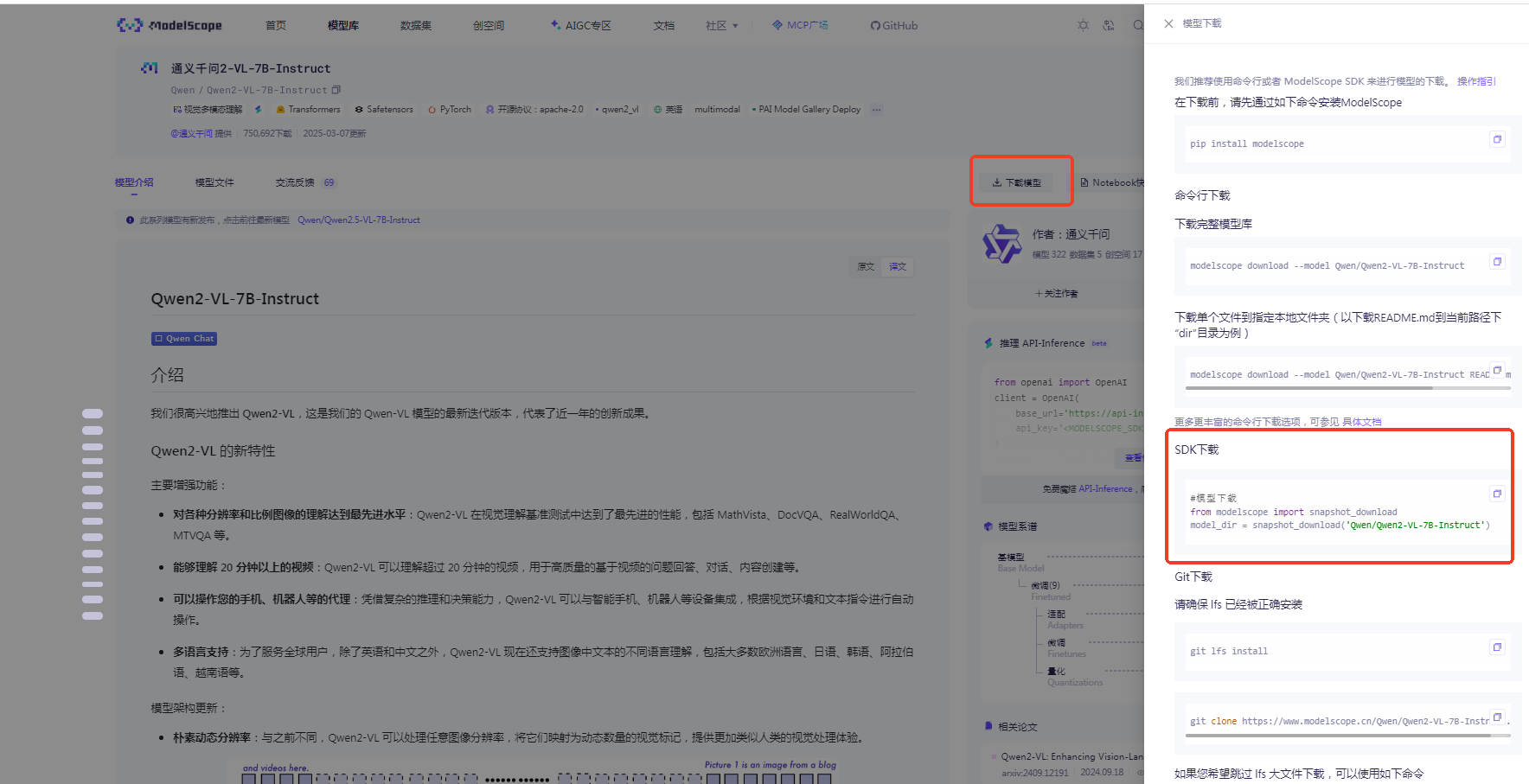Open 模型库 in the top navigation
This screenshot has height=784, width=1529.
[x=343, y=26]
